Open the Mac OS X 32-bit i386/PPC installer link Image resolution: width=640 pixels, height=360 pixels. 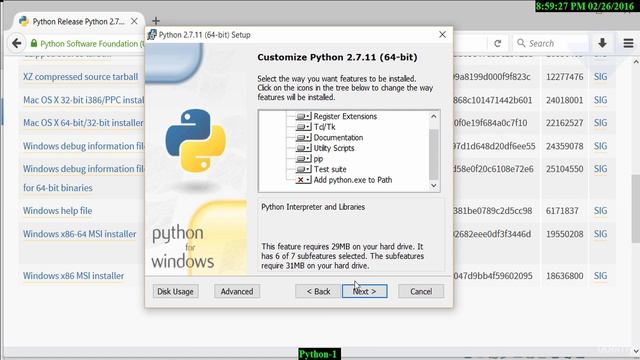point(84,100)
